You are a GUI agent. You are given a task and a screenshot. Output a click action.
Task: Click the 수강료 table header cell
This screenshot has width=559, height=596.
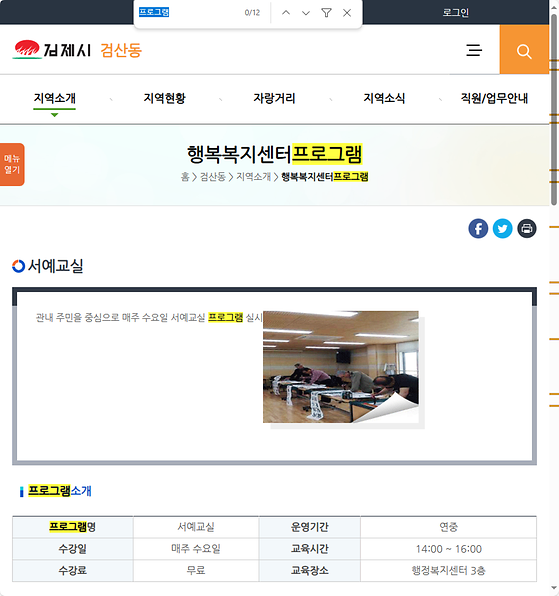73,570
